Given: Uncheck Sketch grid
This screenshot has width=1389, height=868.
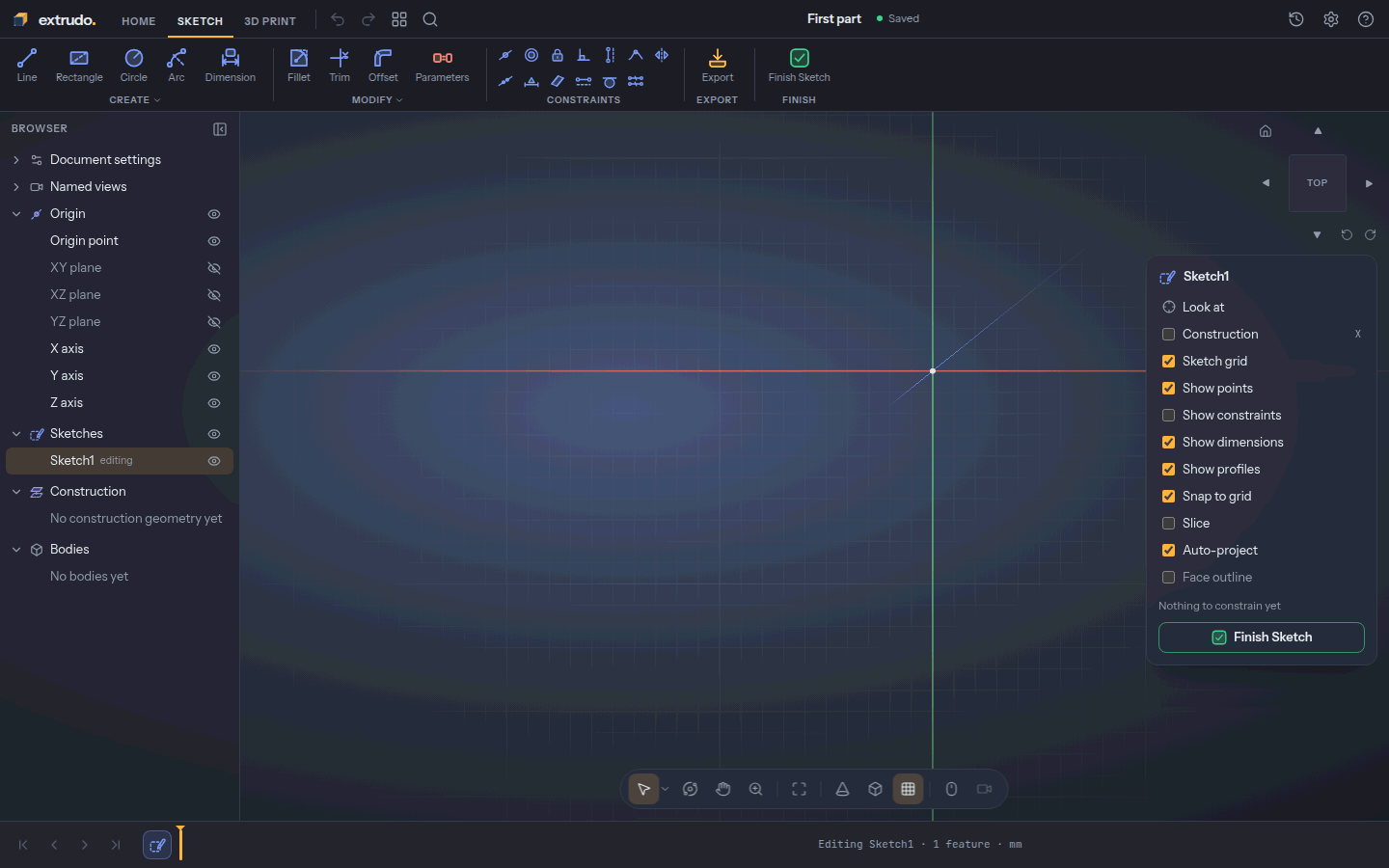Looking at the screenshot, I should [1168, 362].
